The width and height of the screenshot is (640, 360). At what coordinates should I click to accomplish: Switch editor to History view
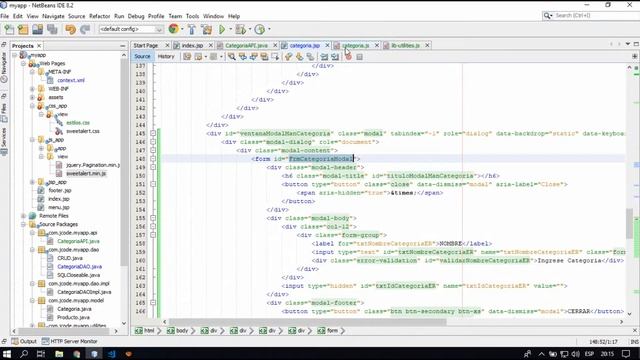point(166,57)
